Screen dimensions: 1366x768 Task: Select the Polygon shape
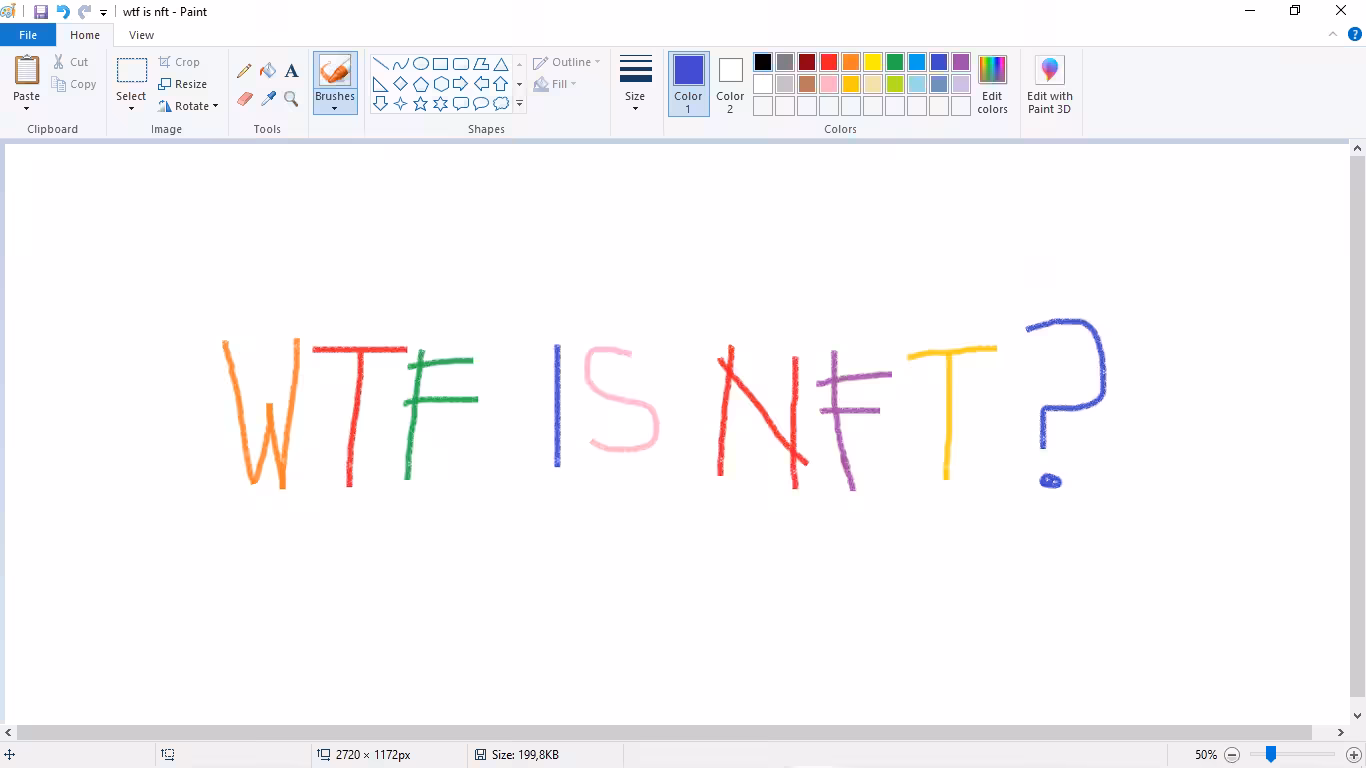481,64
